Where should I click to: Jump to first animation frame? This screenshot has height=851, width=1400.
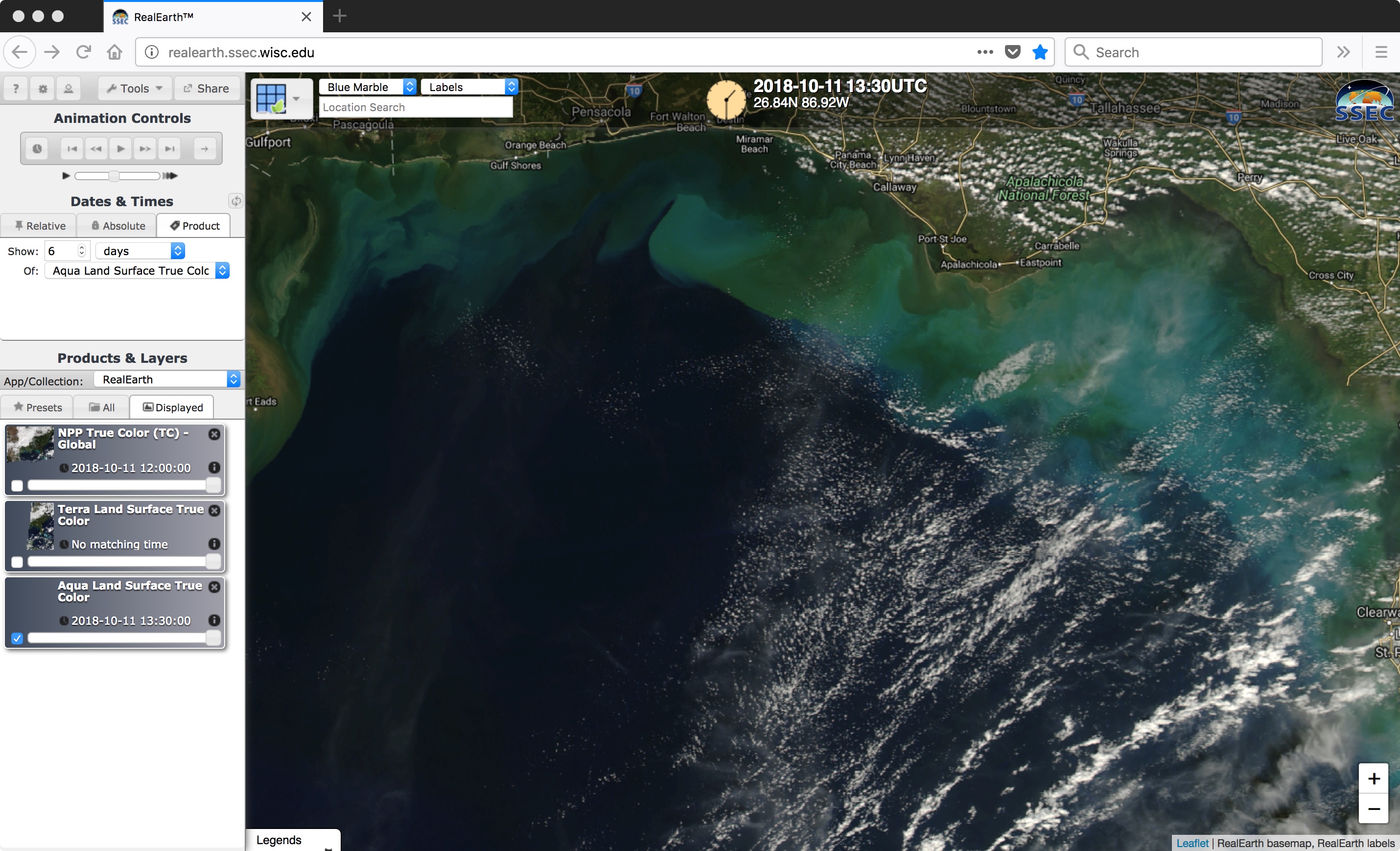click(x=72, y=148)
